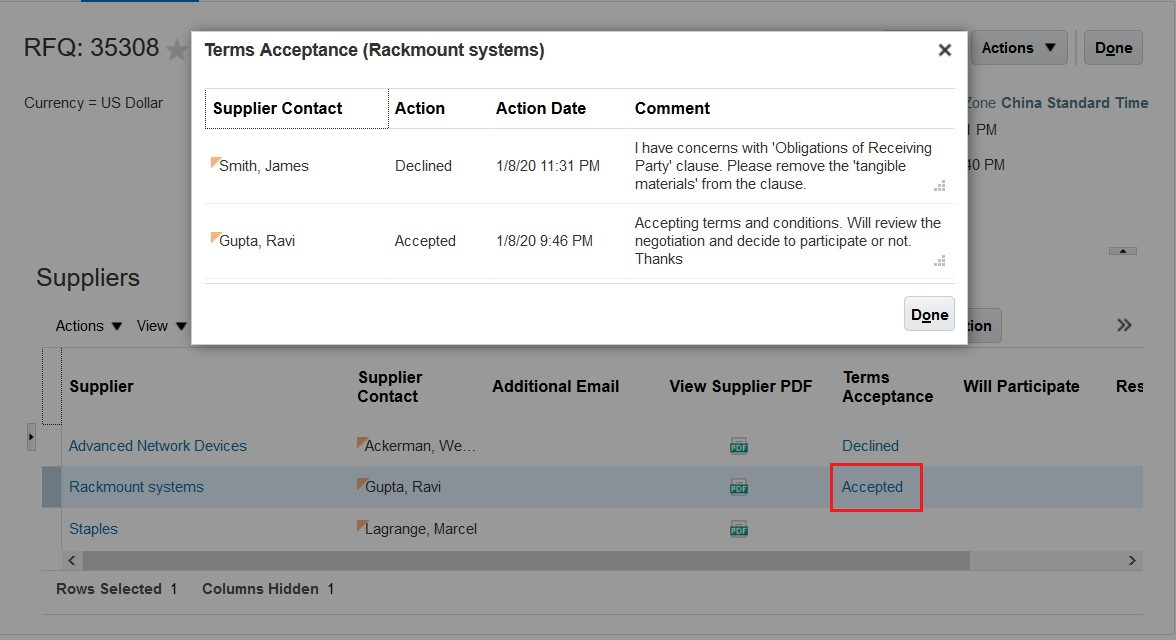
Task: Open the Staples supplier PDF icon
Action: coord(739,529)
